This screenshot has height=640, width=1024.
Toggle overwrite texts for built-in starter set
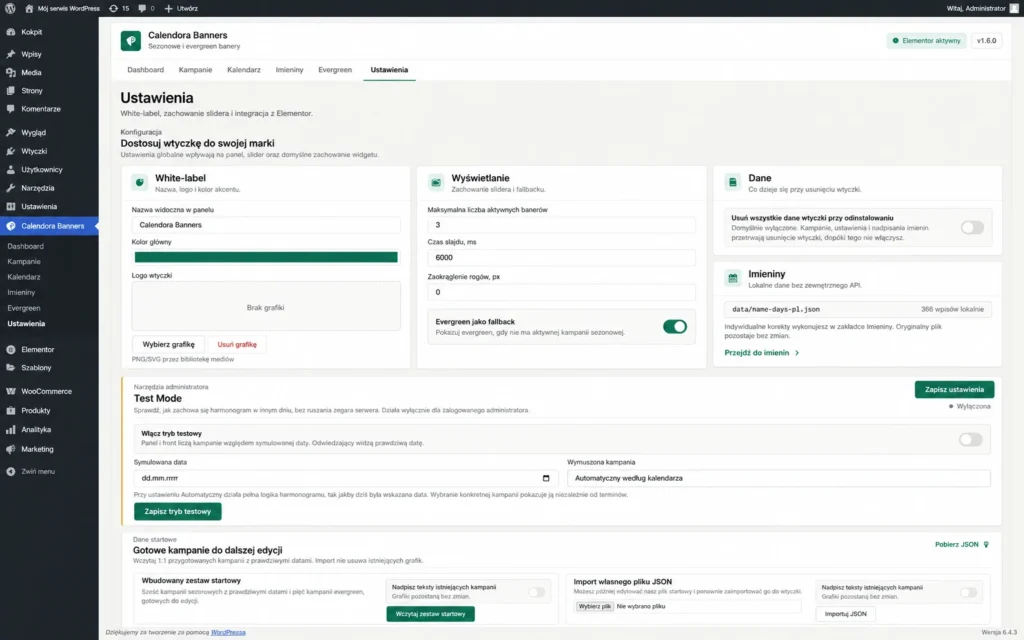click(x=537, y=592)
